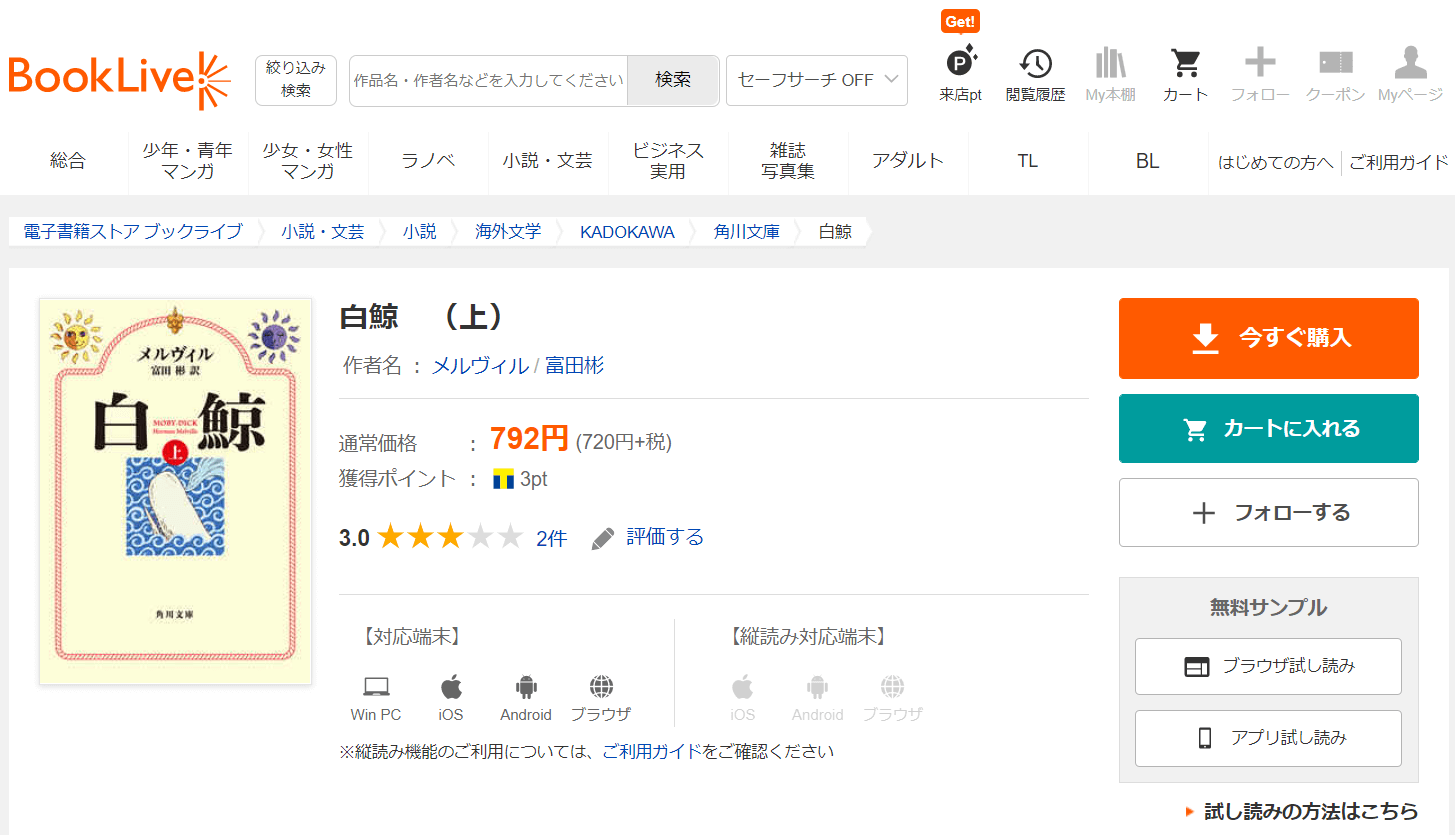
Task: Click the author link メルヴィル
Action: (479, 366)
